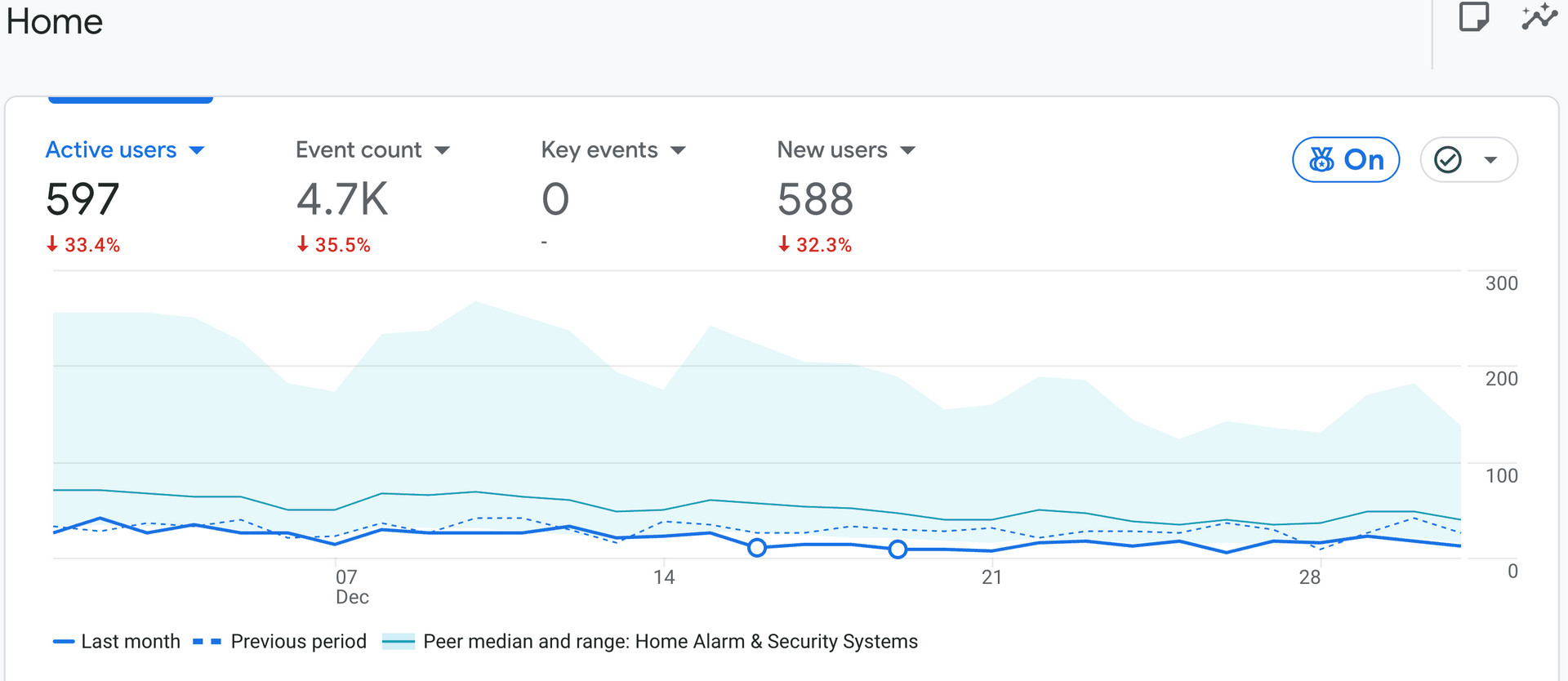
Task: Click the Previous period dashed legend swatch
Action: point(207,642)
